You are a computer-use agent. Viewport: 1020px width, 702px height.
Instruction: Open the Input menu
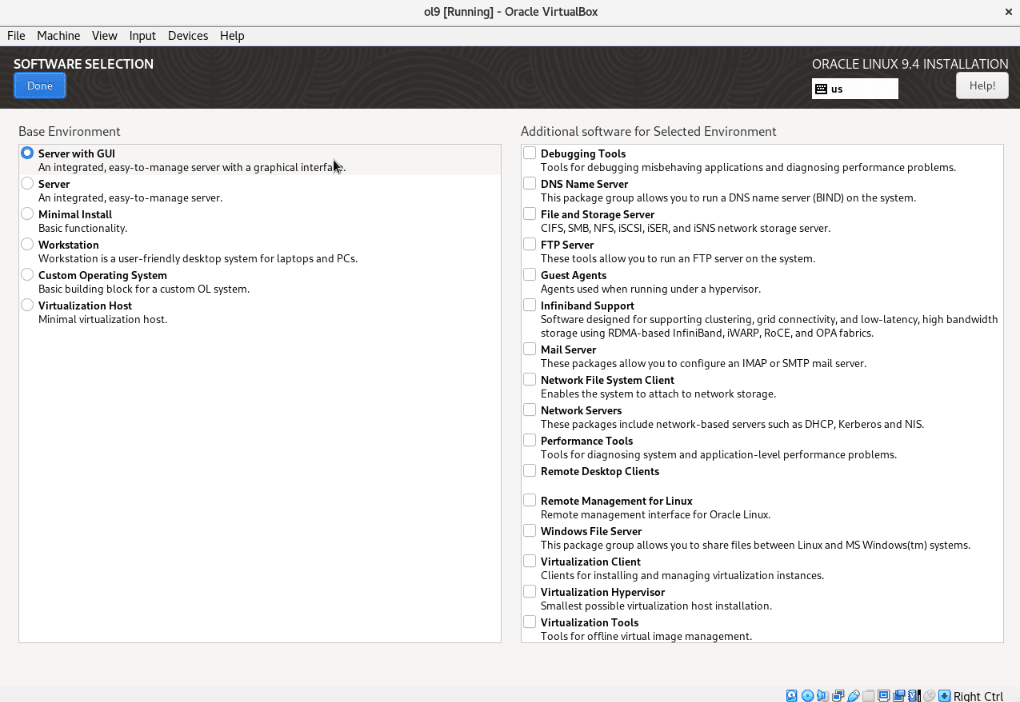coord(142,36)
